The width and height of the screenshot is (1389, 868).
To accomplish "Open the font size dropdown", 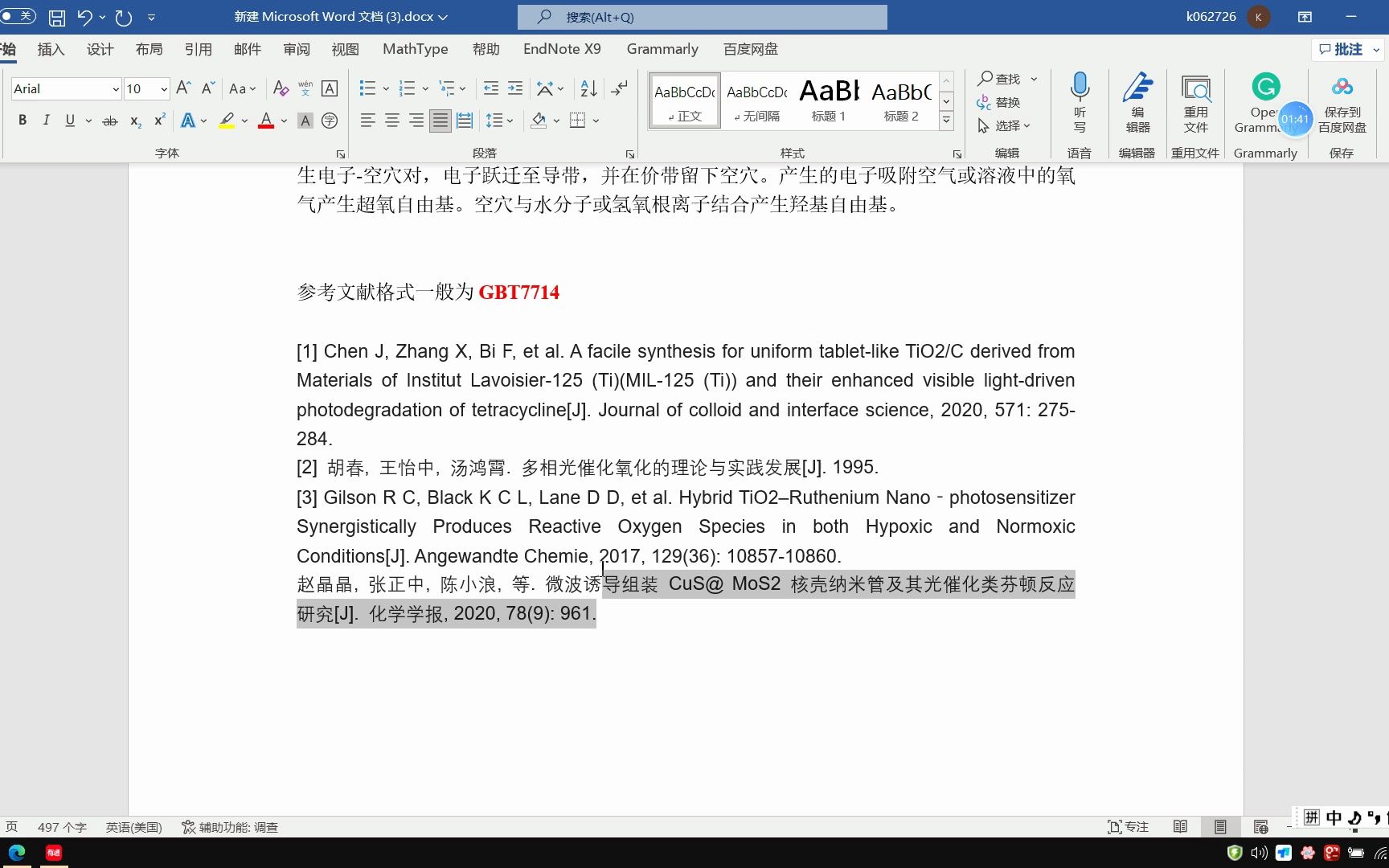I will 163,89.
